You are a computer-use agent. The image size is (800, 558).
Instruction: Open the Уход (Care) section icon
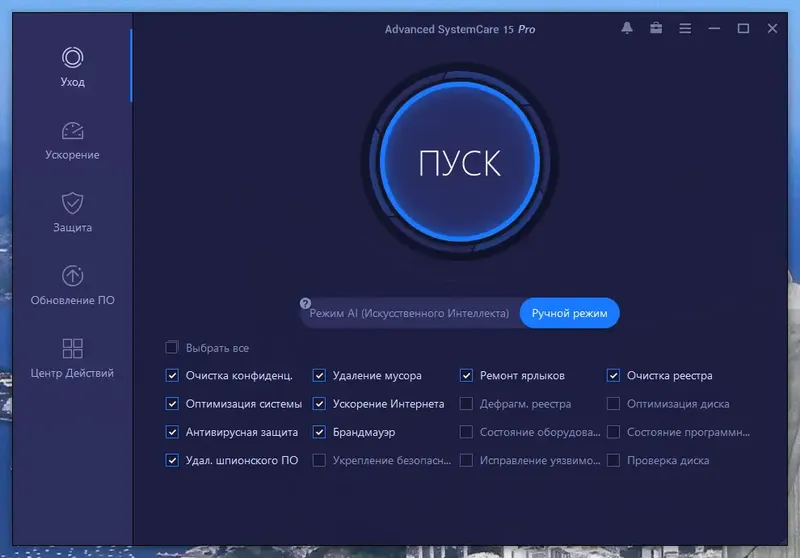point(72,57)
